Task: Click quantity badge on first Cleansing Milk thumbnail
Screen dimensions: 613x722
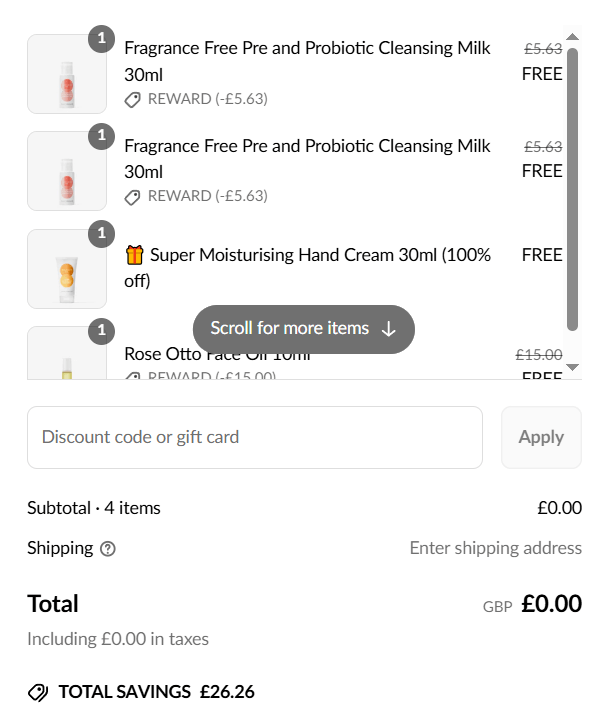Action: pyautogui.click(x=101, y=39)
